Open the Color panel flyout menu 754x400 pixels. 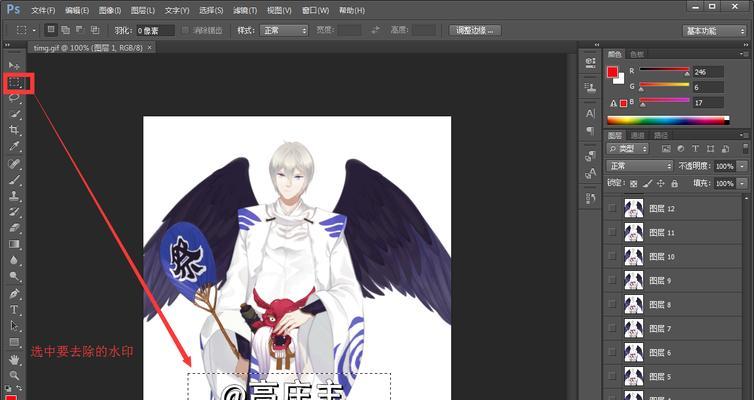[x=744, y=54]
